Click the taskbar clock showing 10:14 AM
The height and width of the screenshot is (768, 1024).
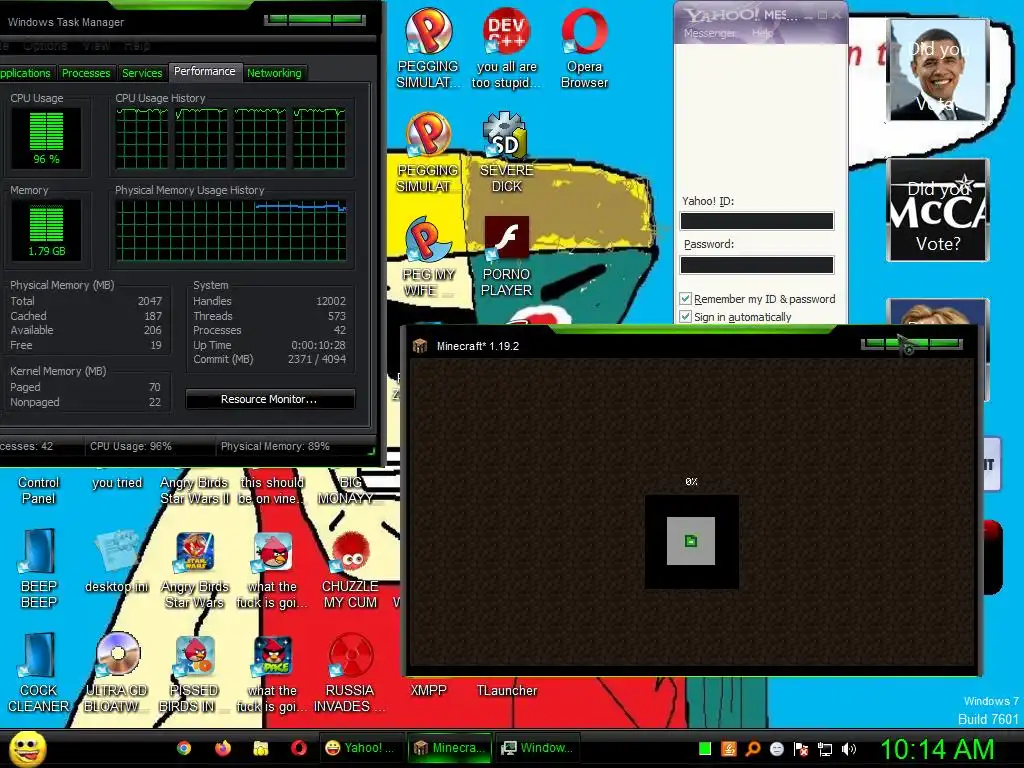[937, 749]
